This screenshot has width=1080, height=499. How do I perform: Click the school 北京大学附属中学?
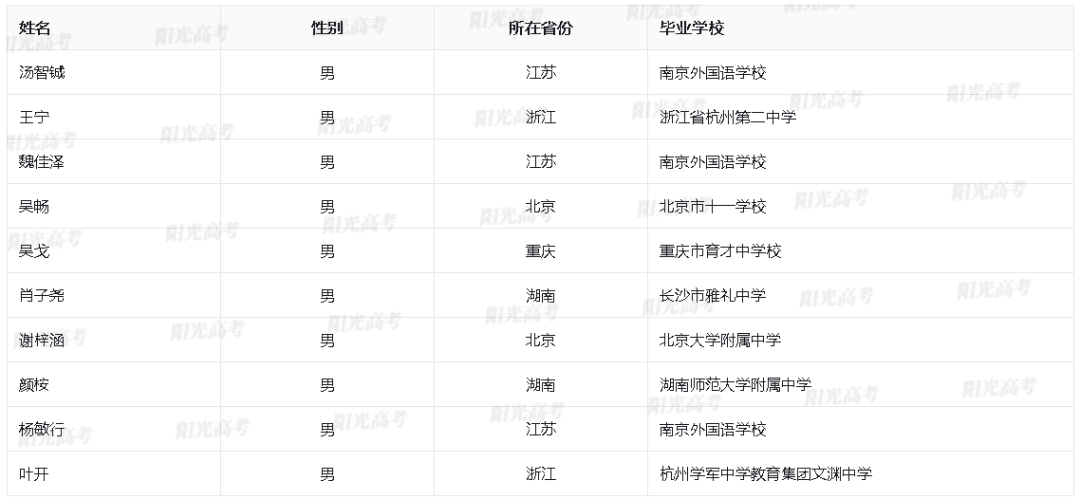(x=720, y=340)
